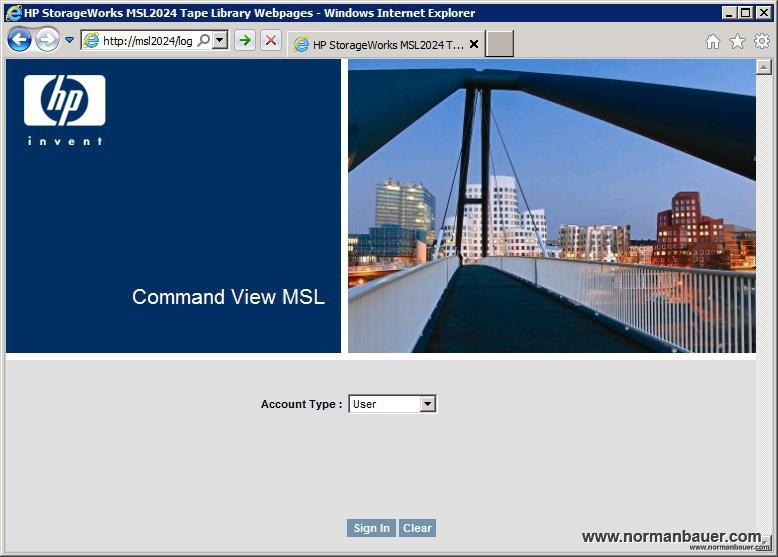The width and height of the screenshot is (778, 557).
Task: Click the green Go arrow button
Action: (244, 41)
